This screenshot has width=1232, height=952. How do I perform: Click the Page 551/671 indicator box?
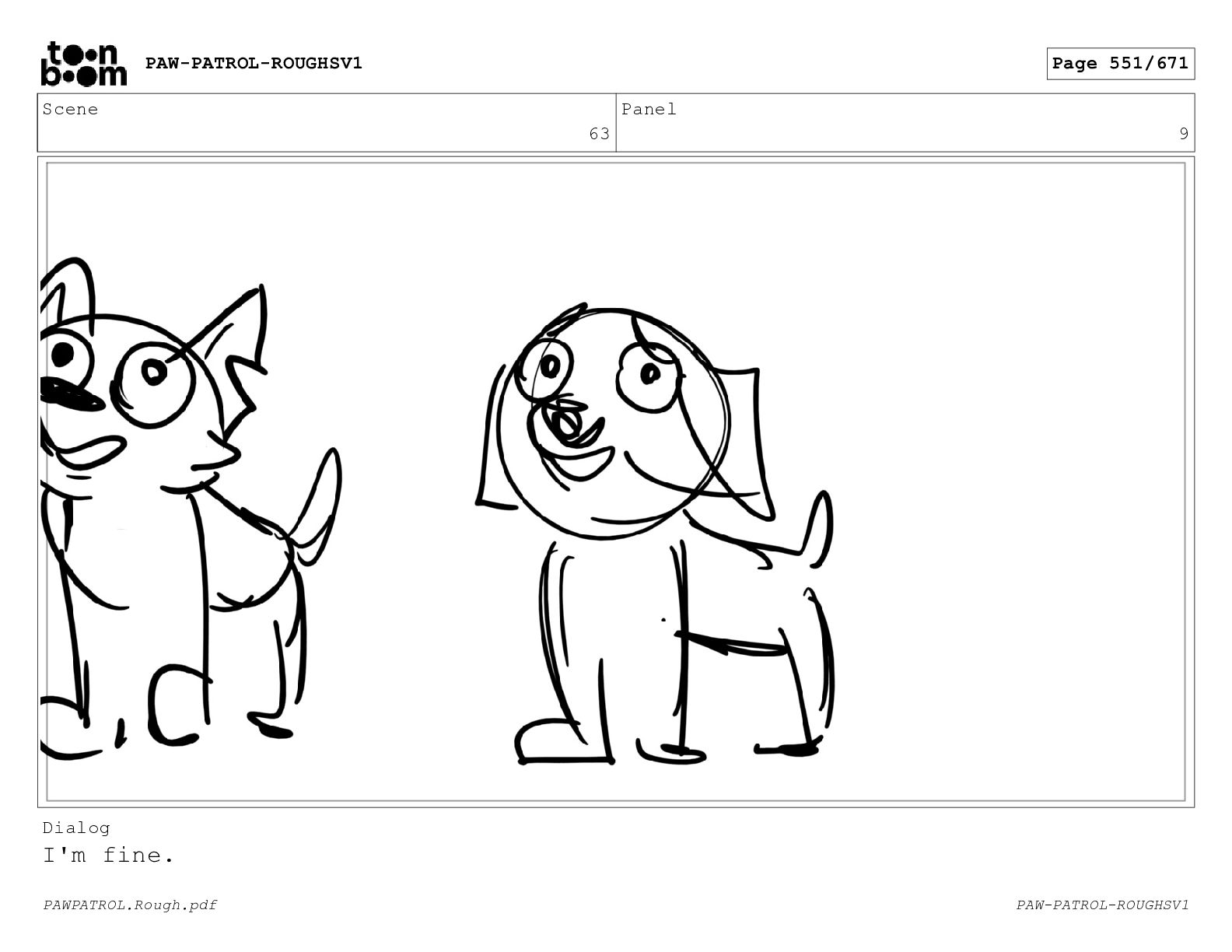(x=1120, y=64)
